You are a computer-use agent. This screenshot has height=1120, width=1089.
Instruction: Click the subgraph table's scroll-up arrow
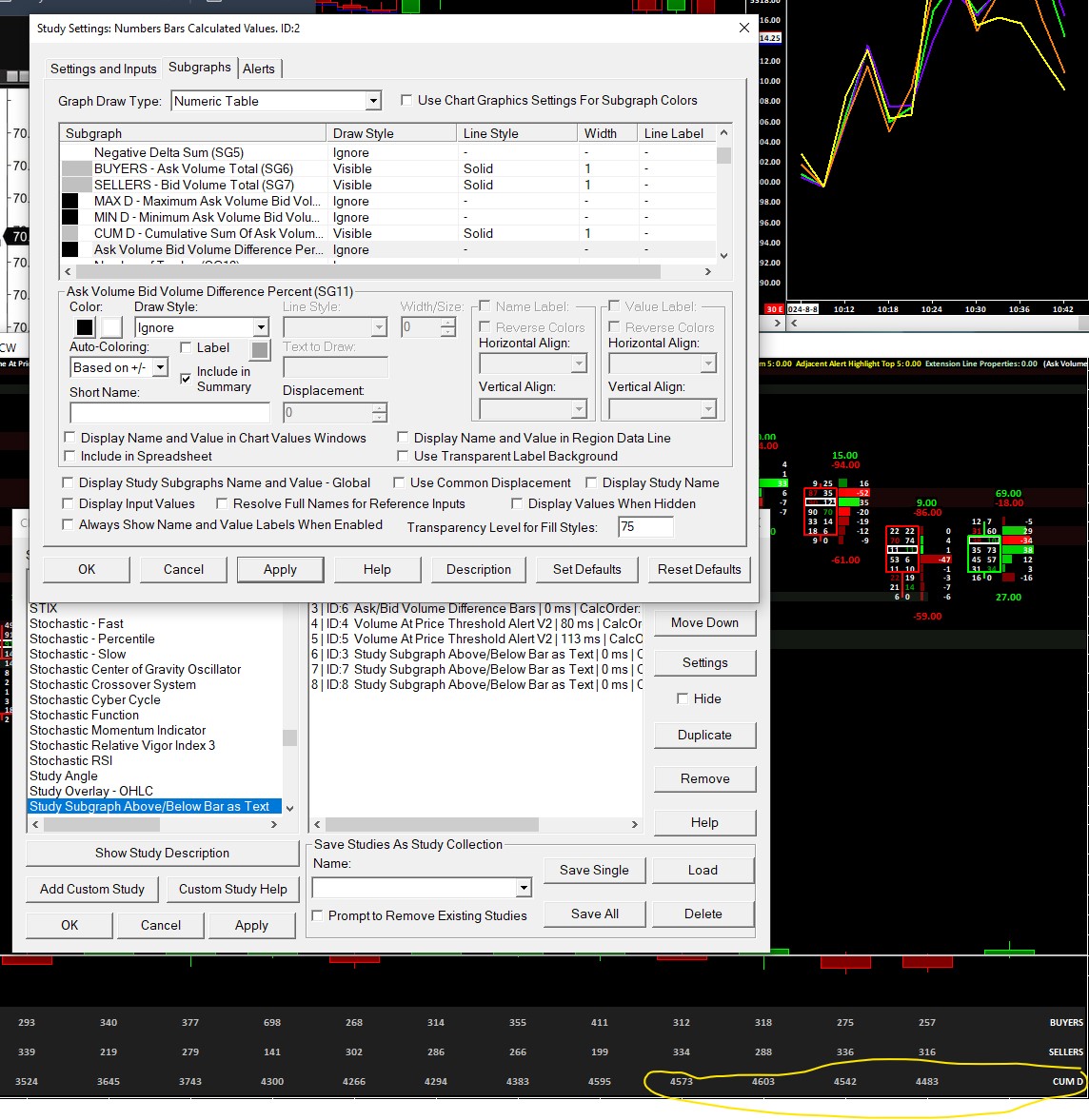724,133
